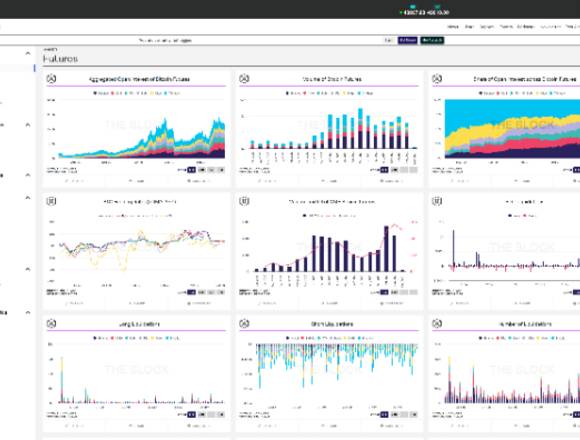
Task: Click the Ethereum icon on navy bar and red line chart
Action: (x=244, y=201)
